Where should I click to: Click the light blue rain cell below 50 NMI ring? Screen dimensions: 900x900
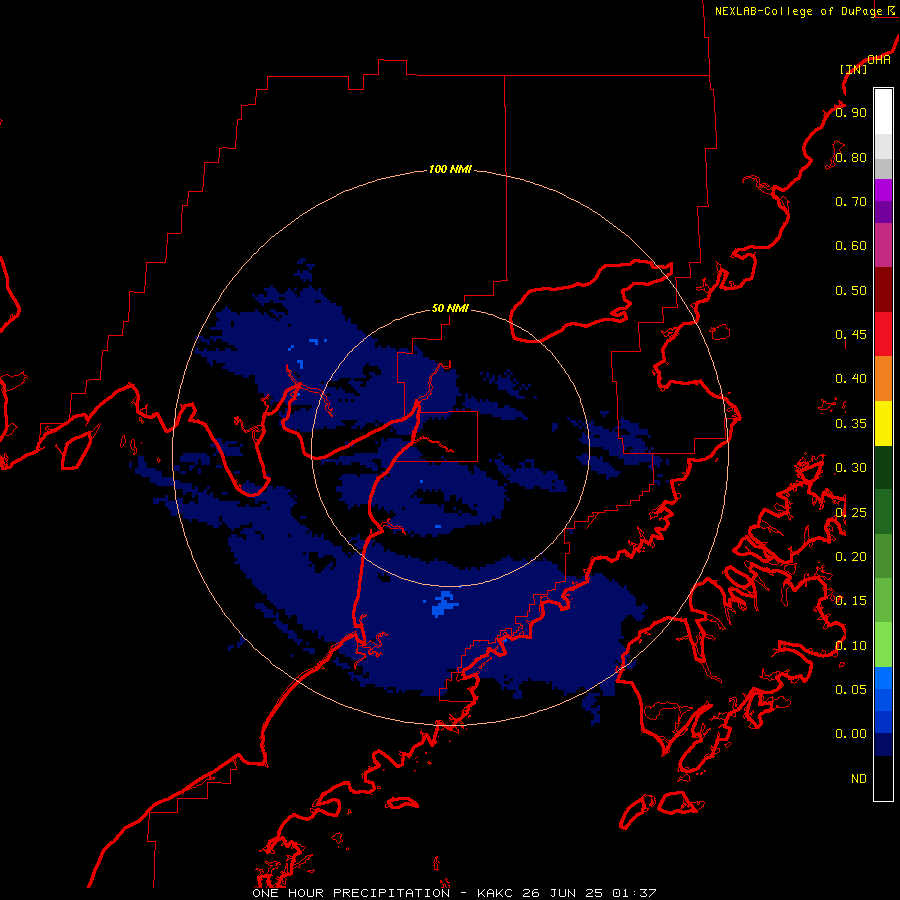(x=443, y=603)
